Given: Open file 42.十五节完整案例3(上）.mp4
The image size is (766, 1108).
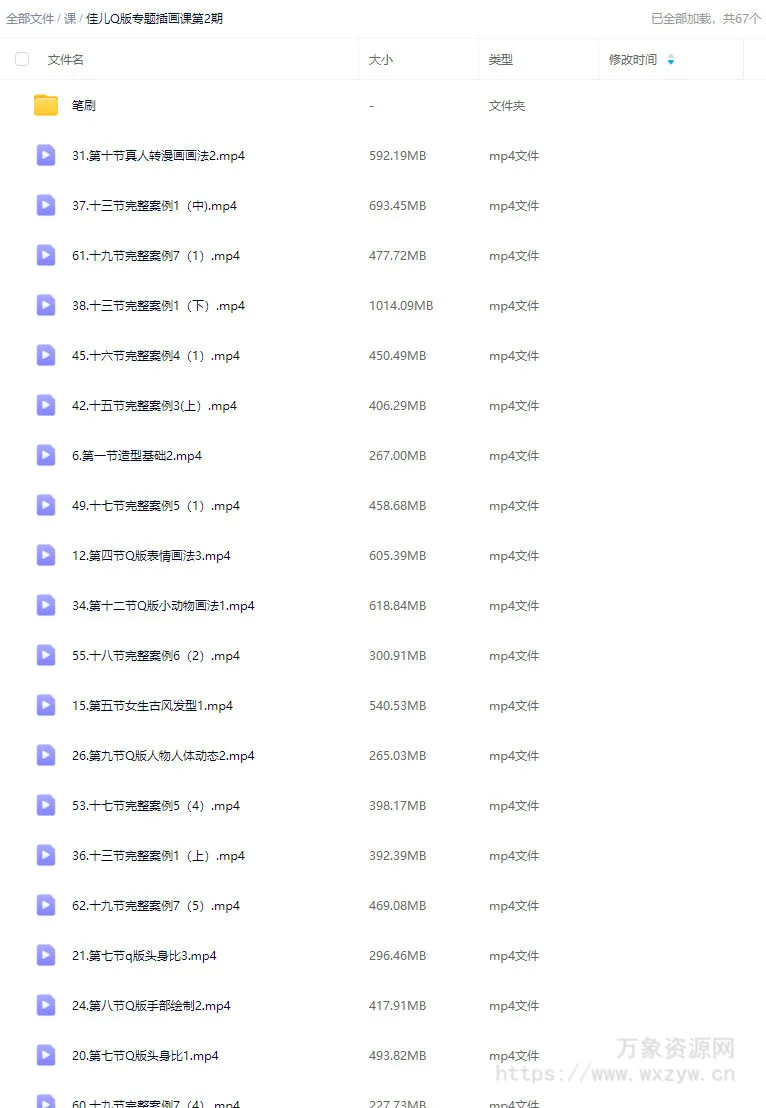Looking at the screenshot, I should [x=154, y=406].
